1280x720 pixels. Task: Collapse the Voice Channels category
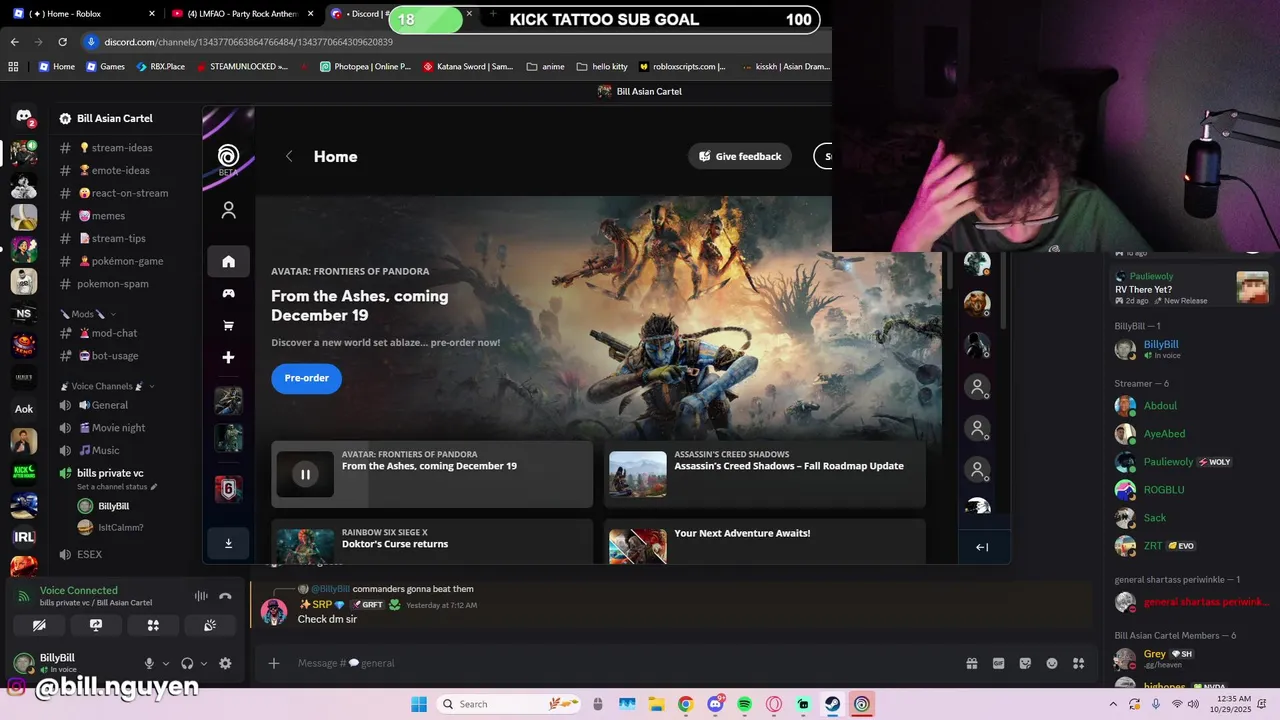[x=107, y=386]
